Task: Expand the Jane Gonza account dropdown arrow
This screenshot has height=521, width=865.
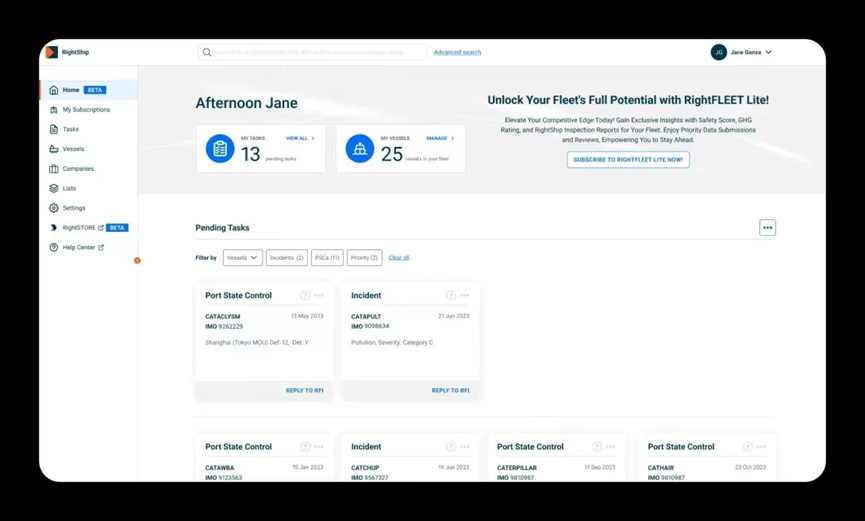Action: pyautogui.click(x=768, y=52)
